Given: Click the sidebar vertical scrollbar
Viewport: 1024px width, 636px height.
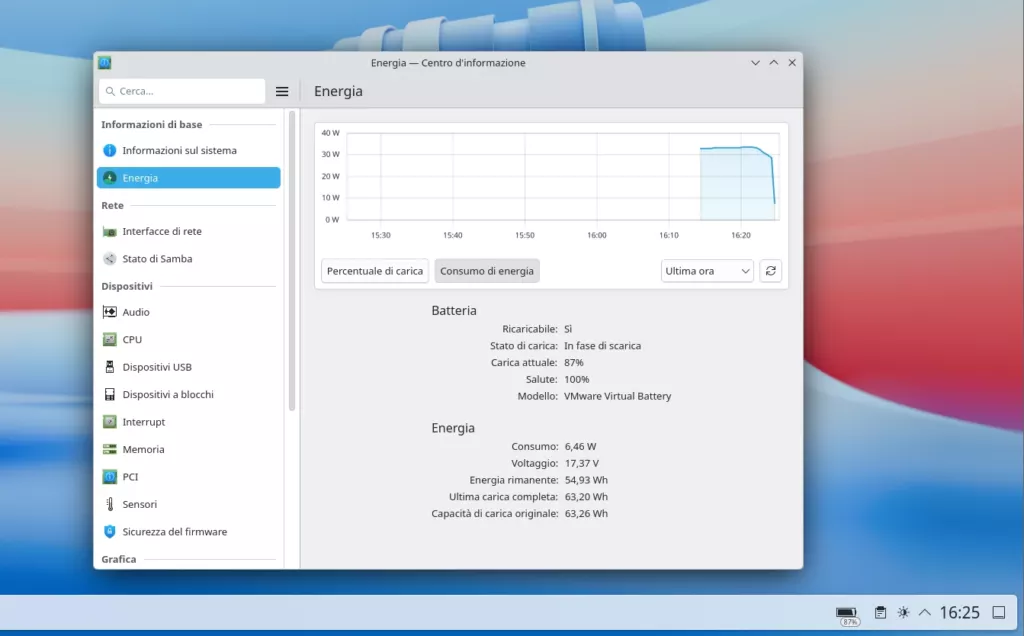Looking at the screenshot, I should click(x=292, y=261).
